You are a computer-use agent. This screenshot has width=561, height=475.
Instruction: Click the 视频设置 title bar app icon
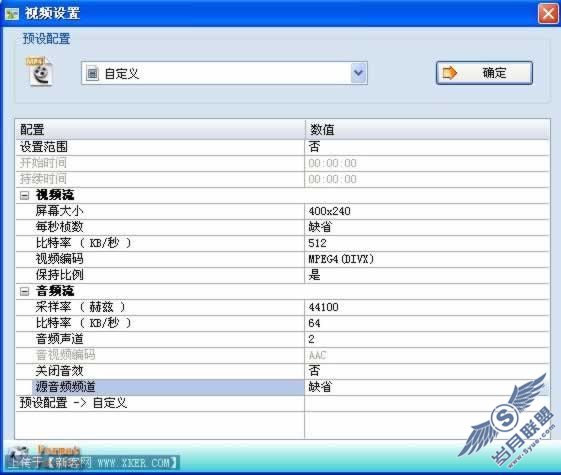[x=12, y=14]
